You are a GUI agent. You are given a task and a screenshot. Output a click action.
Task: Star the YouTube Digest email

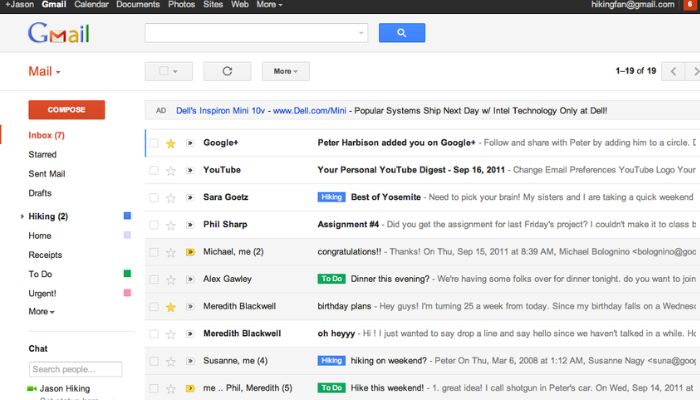click(x=170, y=170)
